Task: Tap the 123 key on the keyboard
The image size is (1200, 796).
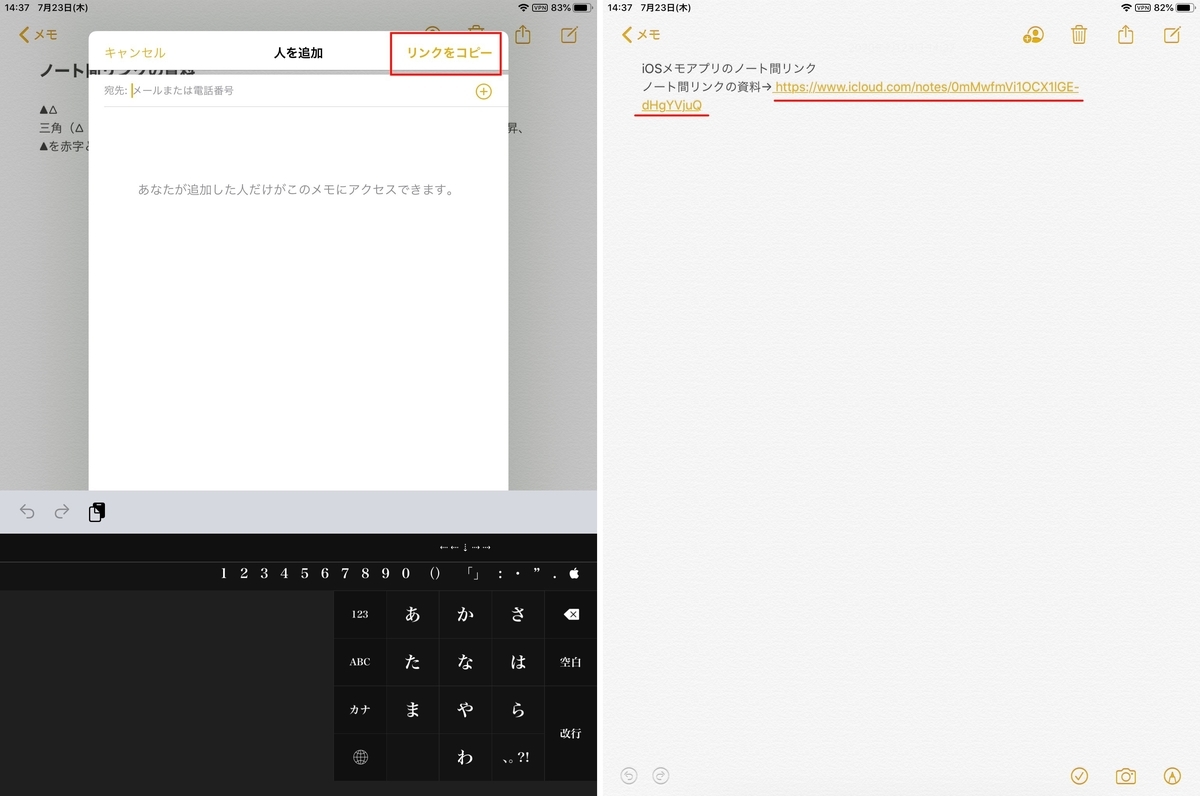Action: pyautogui.click(x=360, y=614)
